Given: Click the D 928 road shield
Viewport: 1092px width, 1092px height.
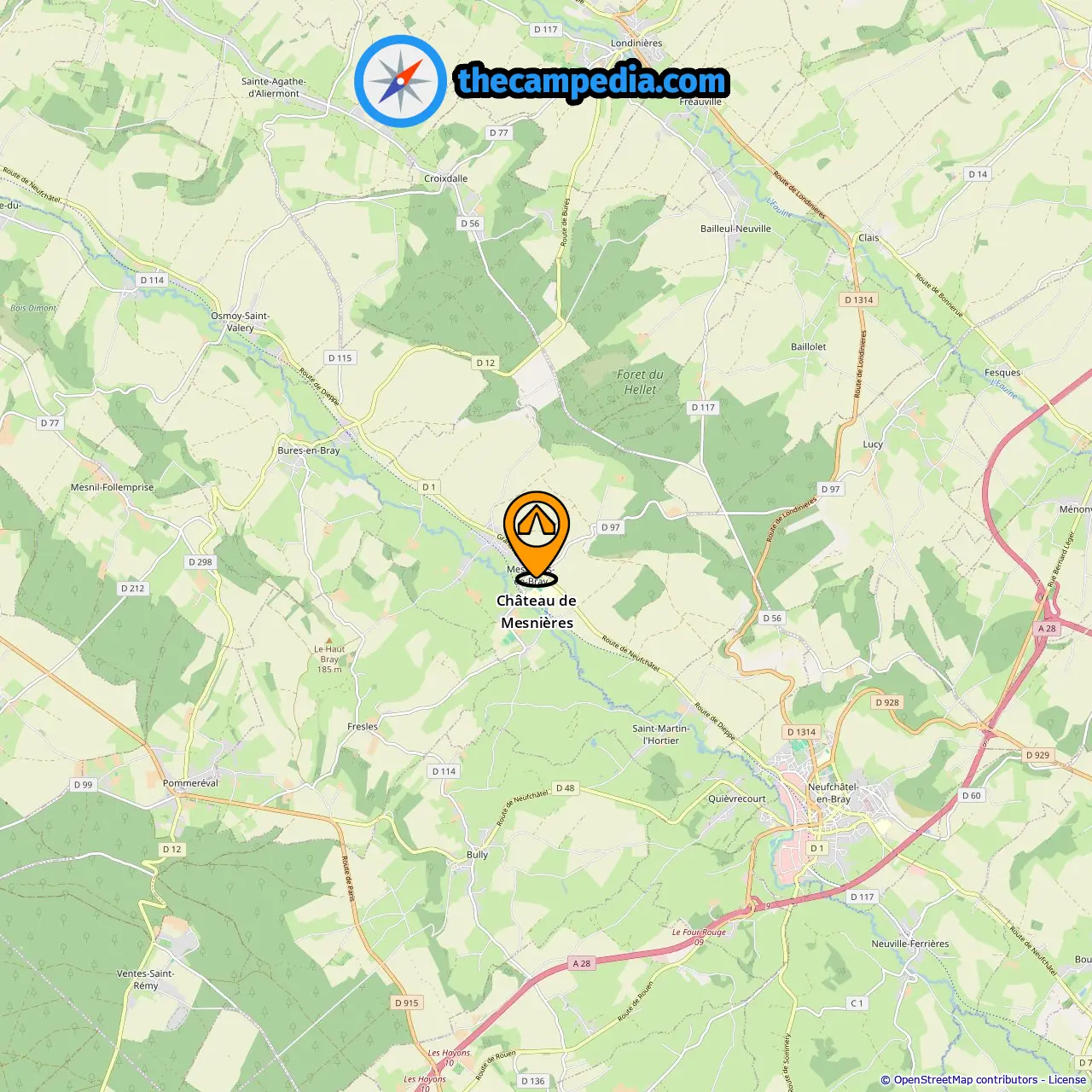Looking at the screenshot, I should tap(887, 702).
